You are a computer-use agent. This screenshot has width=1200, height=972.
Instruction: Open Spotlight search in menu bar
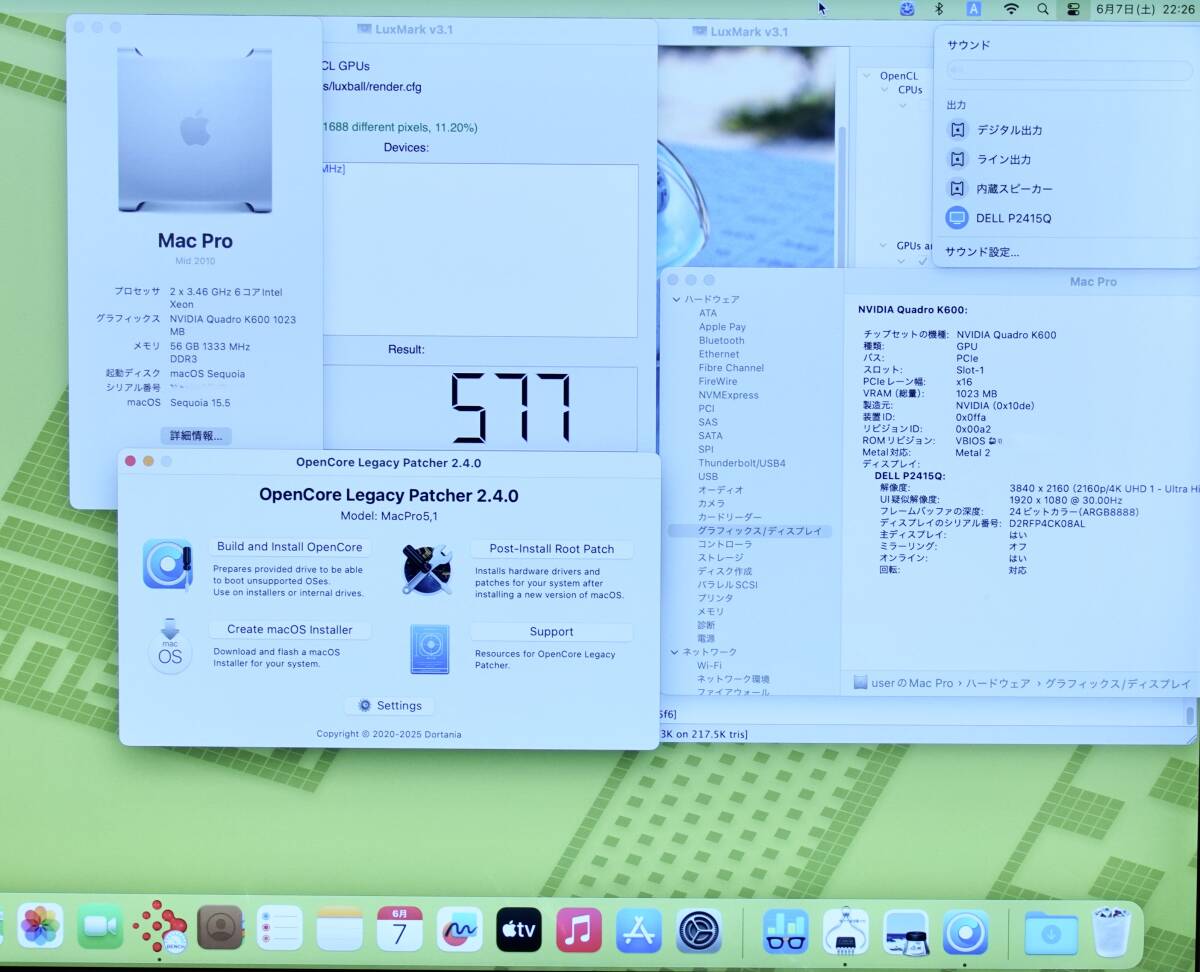click(x=1042, y=9)
